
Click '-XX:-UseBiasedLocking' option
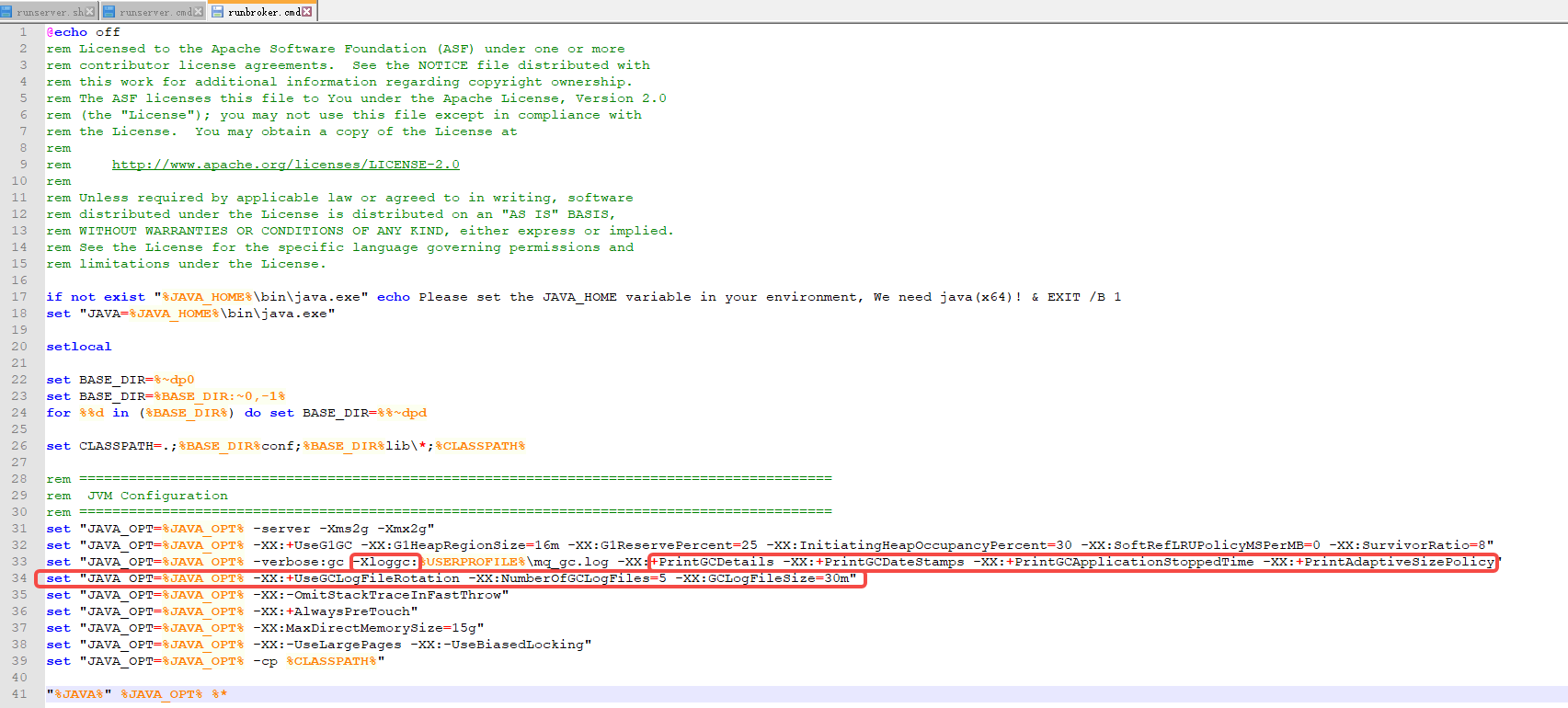pos(497,645)
